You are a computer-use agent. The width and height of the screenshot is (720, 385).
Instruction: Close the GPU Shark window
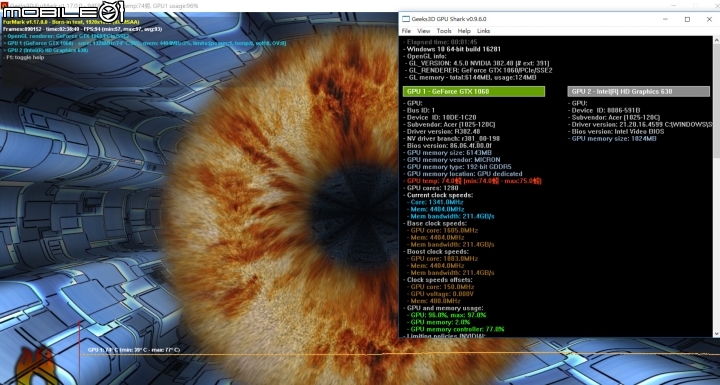(x=709, y=19)
